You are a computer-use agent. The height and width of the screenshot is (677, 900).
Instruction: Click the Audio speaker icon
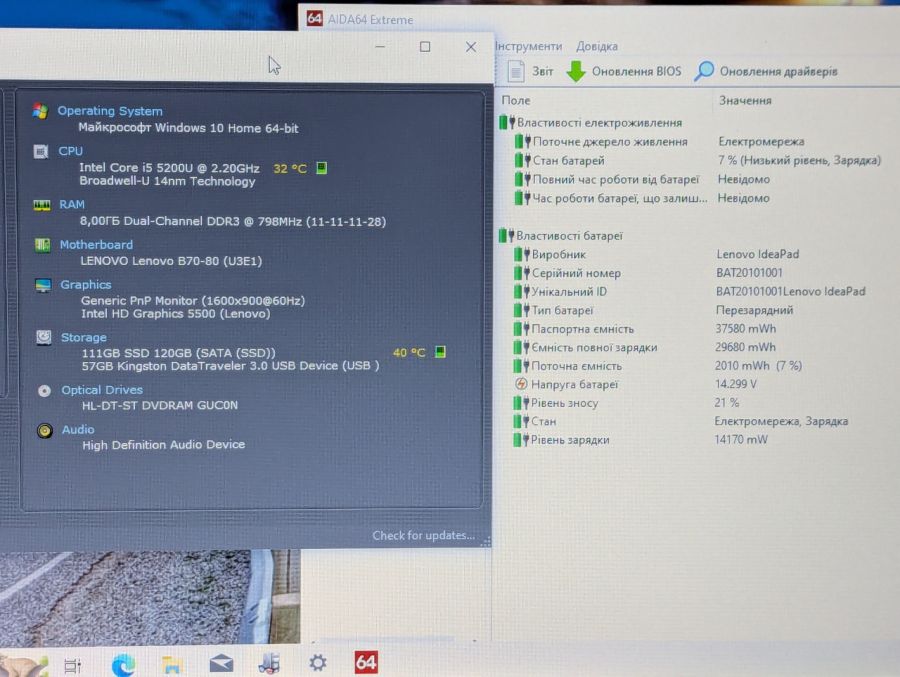click(45, 431)
